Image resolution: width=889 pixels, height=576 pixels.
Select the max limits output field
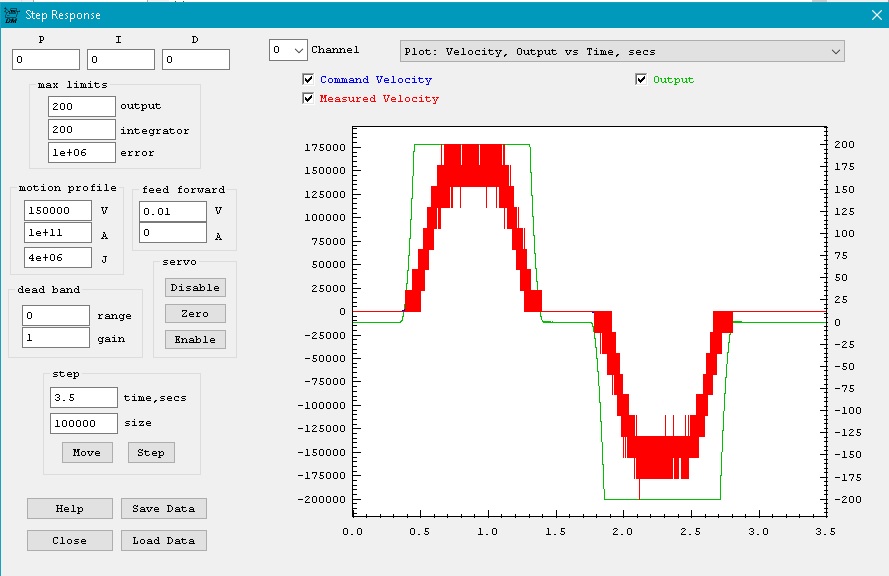coord(82,106)
